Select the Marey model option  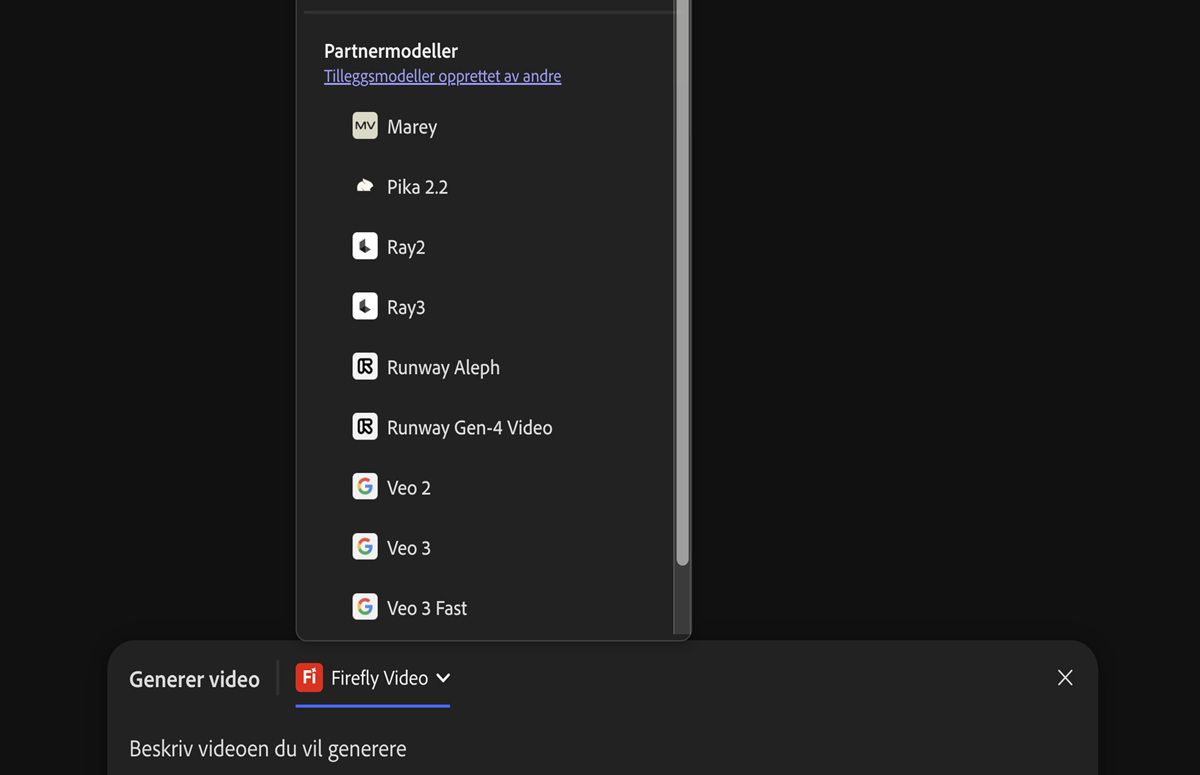(x=412, y=127)
